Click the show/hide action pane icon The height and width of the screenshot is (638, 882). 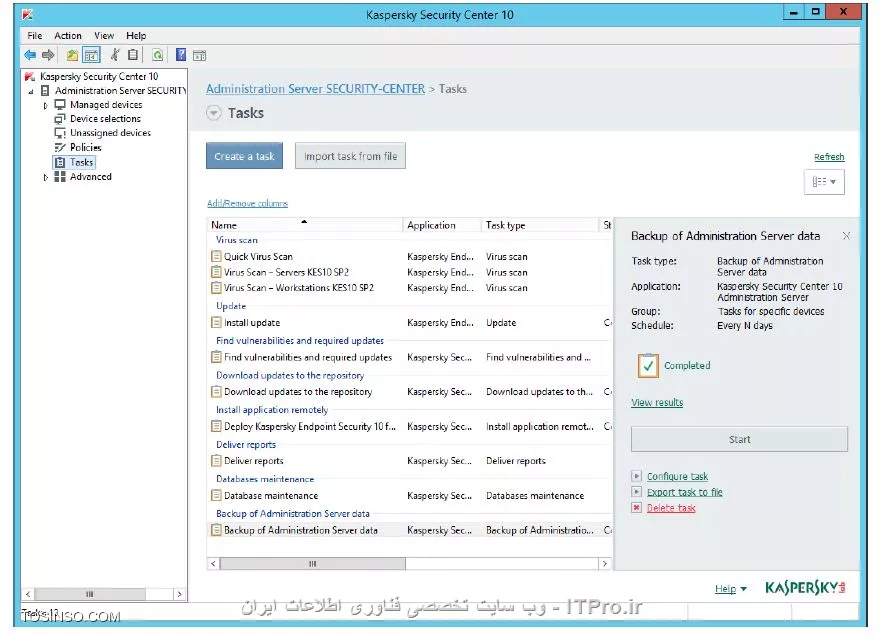[x=199, y=55]
